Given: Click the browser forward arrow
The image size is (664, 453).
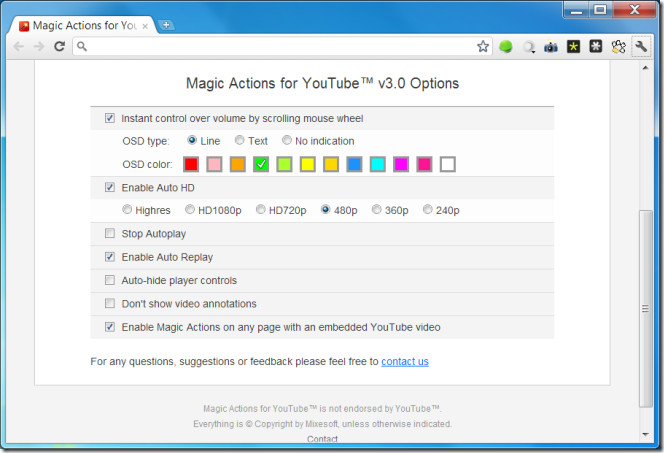Looking at the screenshot, I should point(39,46).
